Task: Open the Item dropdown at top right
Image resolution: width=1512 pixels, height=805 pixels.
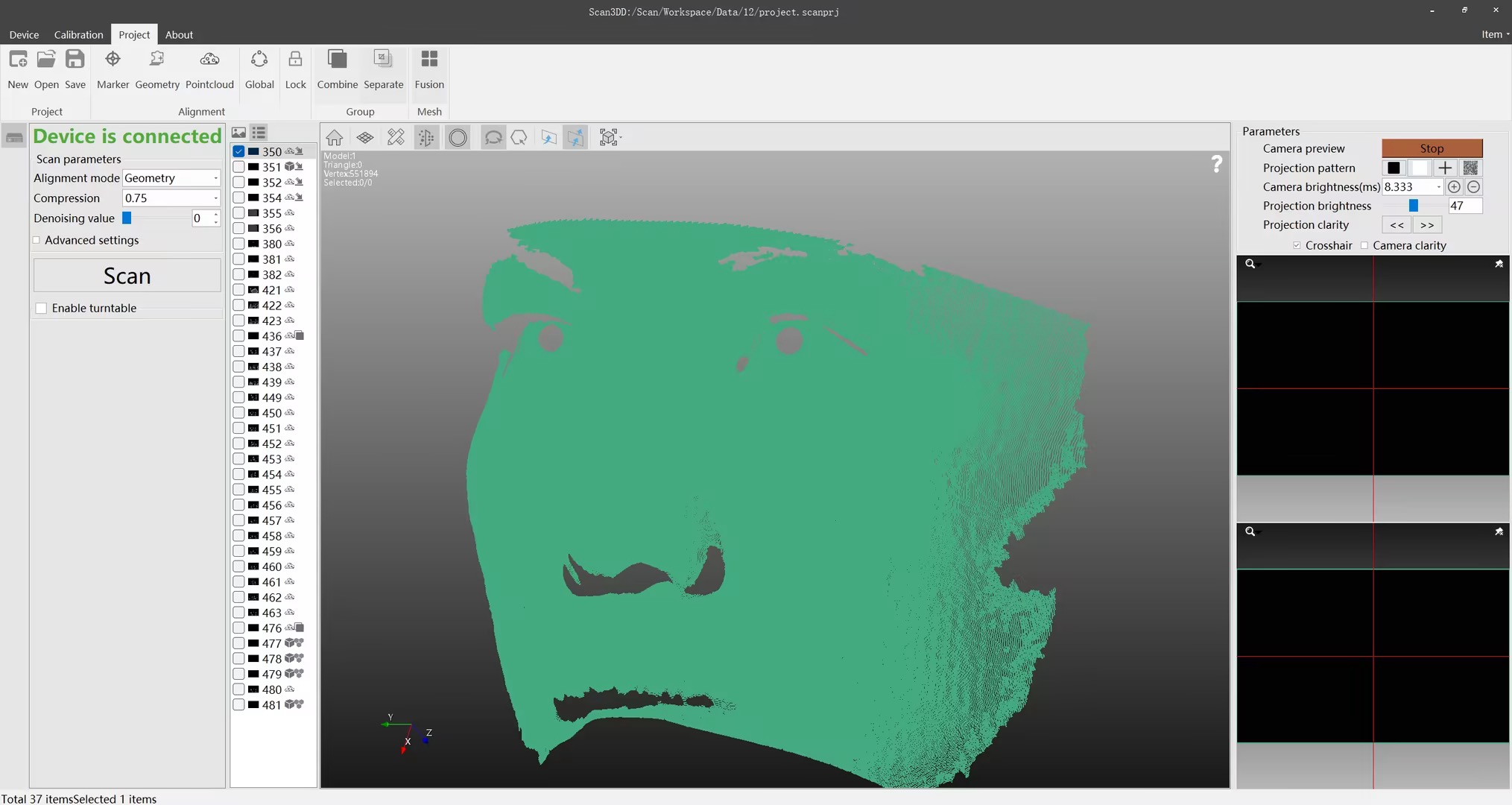Action: tap(1495, 34)
